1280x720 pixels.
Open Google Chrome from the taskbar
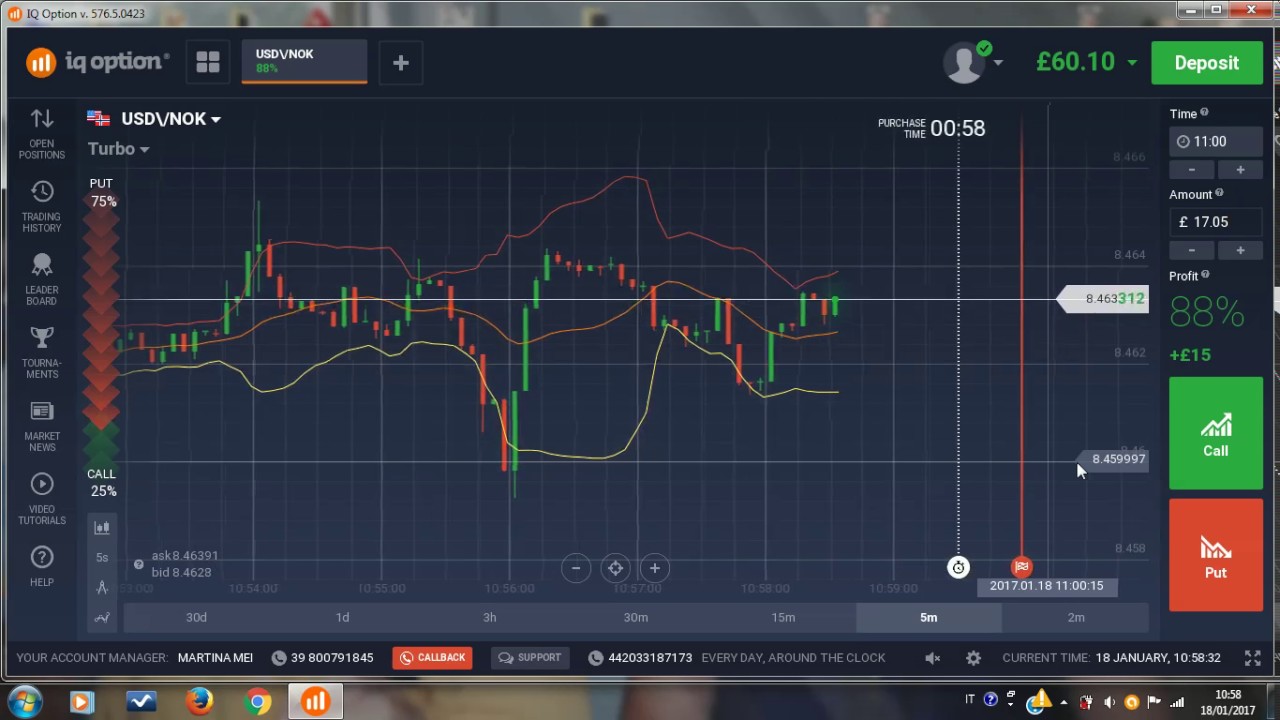click(x=258, y=702)
